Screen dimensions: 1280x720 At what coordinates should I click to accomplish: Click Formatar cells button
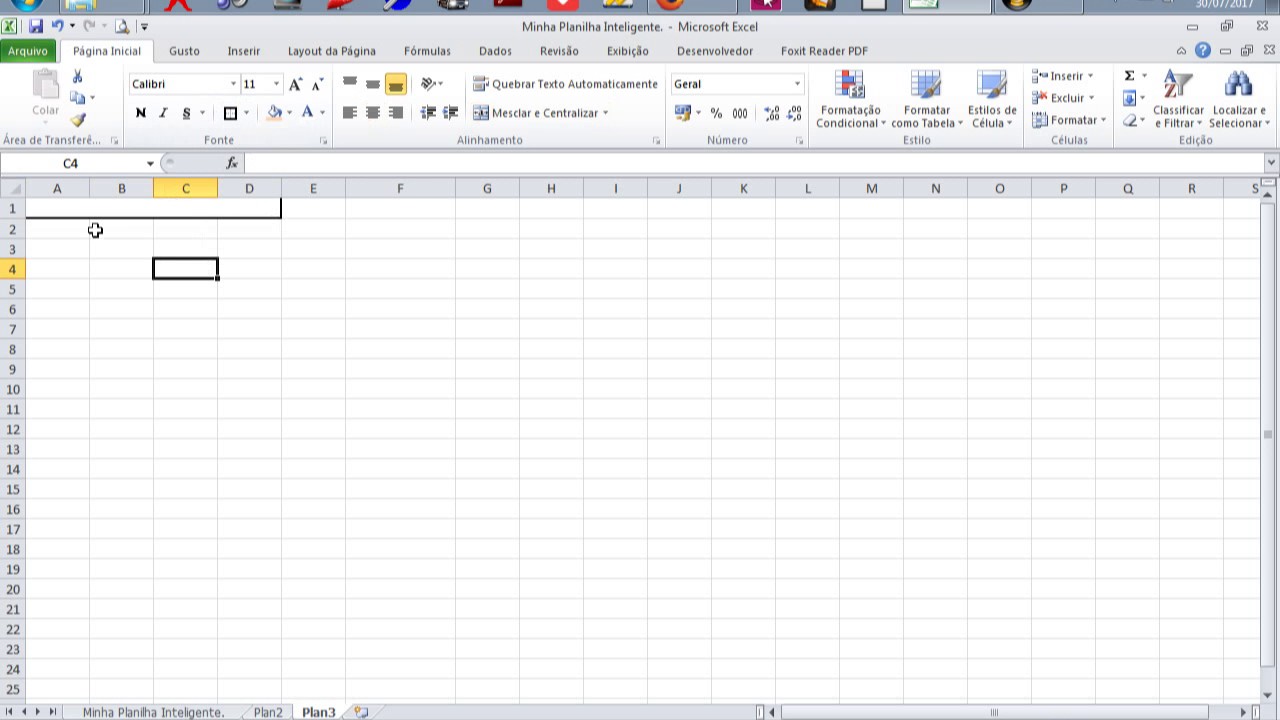coord(1069,120)
